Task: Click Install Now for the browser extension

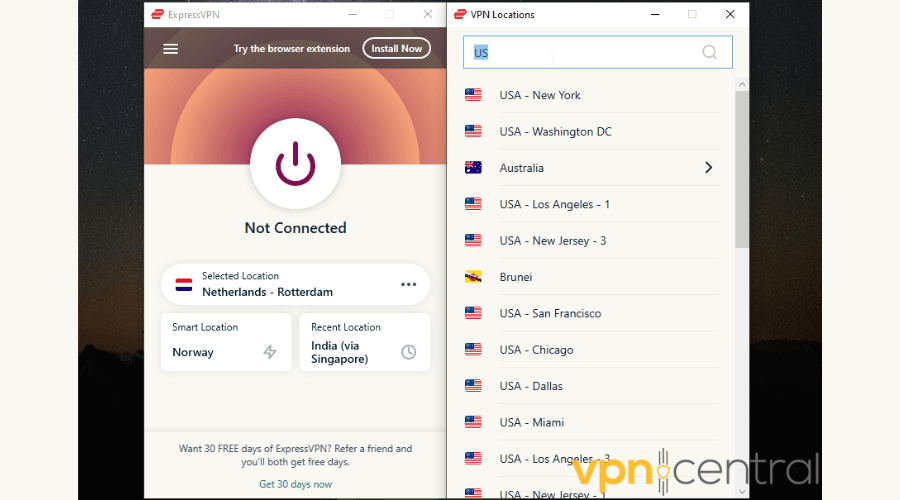Action: 397,49
